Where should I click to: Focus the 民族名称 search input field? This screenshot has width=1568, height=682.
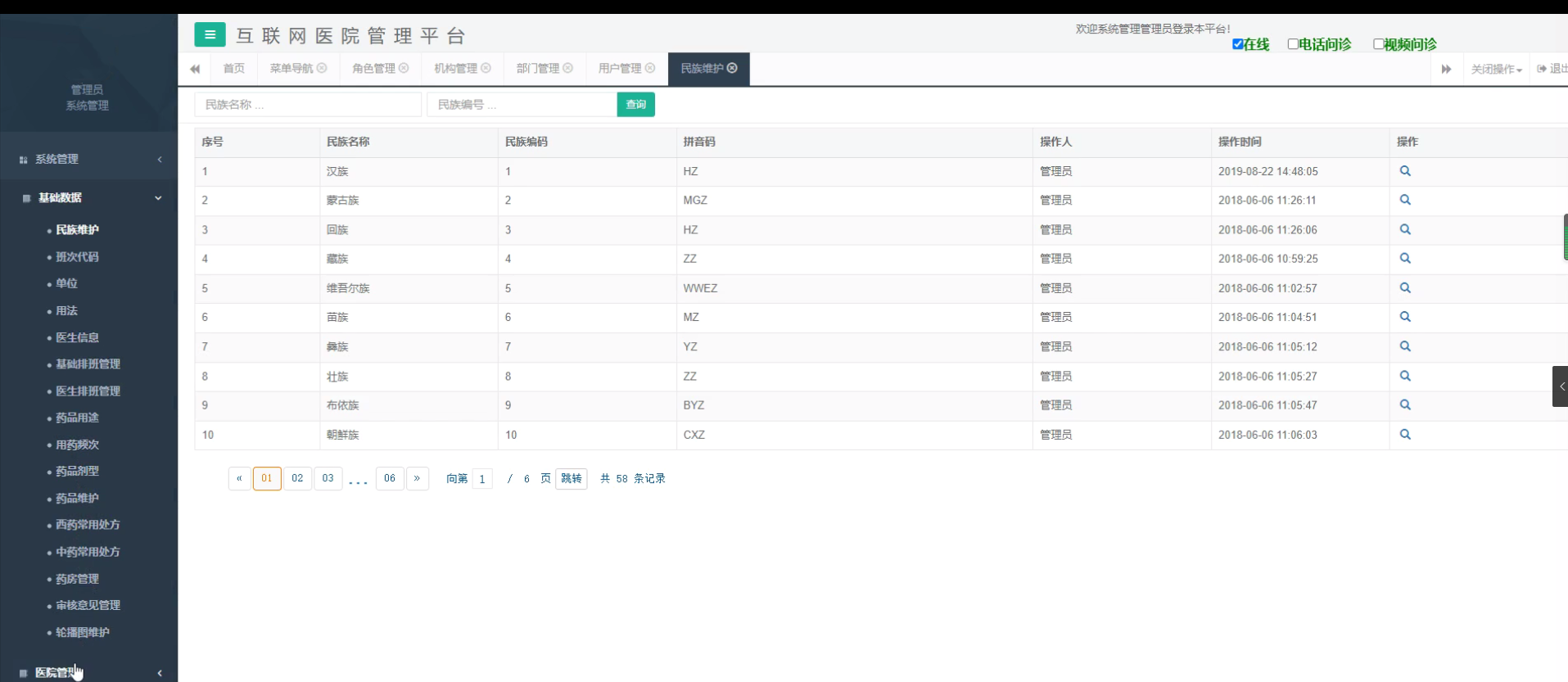click(x=308, y=105)
